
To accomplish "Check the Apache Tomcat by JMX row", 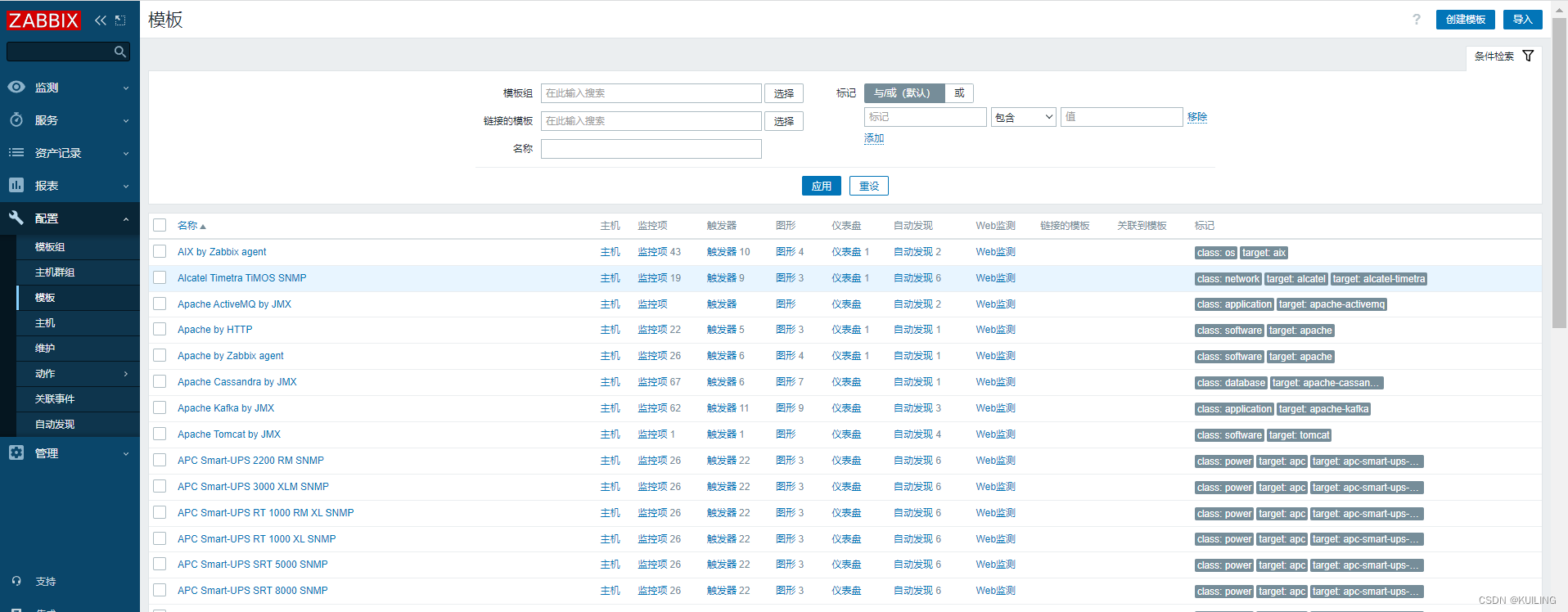I will point(160,434).
